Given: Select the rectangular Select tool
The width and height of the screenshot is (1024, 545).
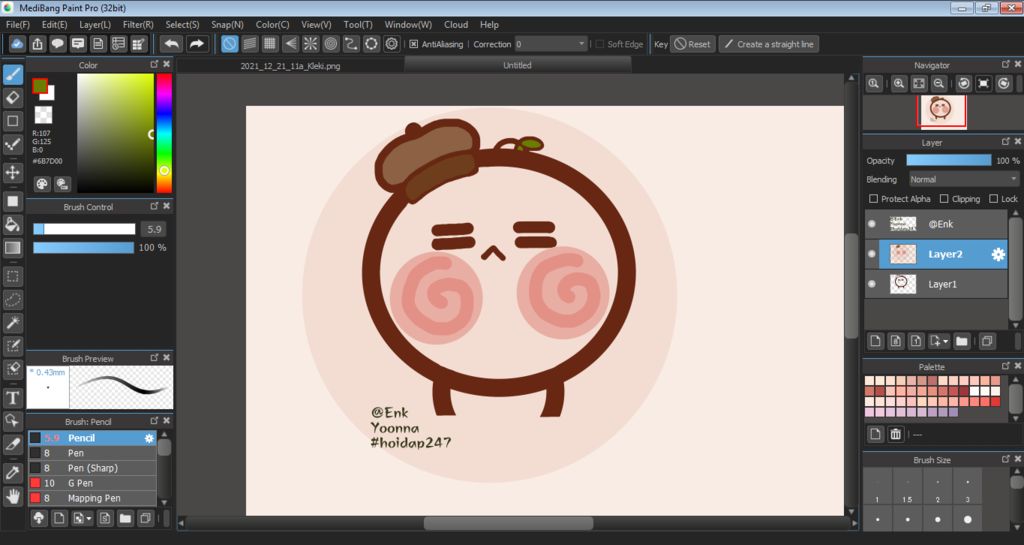Looking at the screenshot, I should point(12,276).
